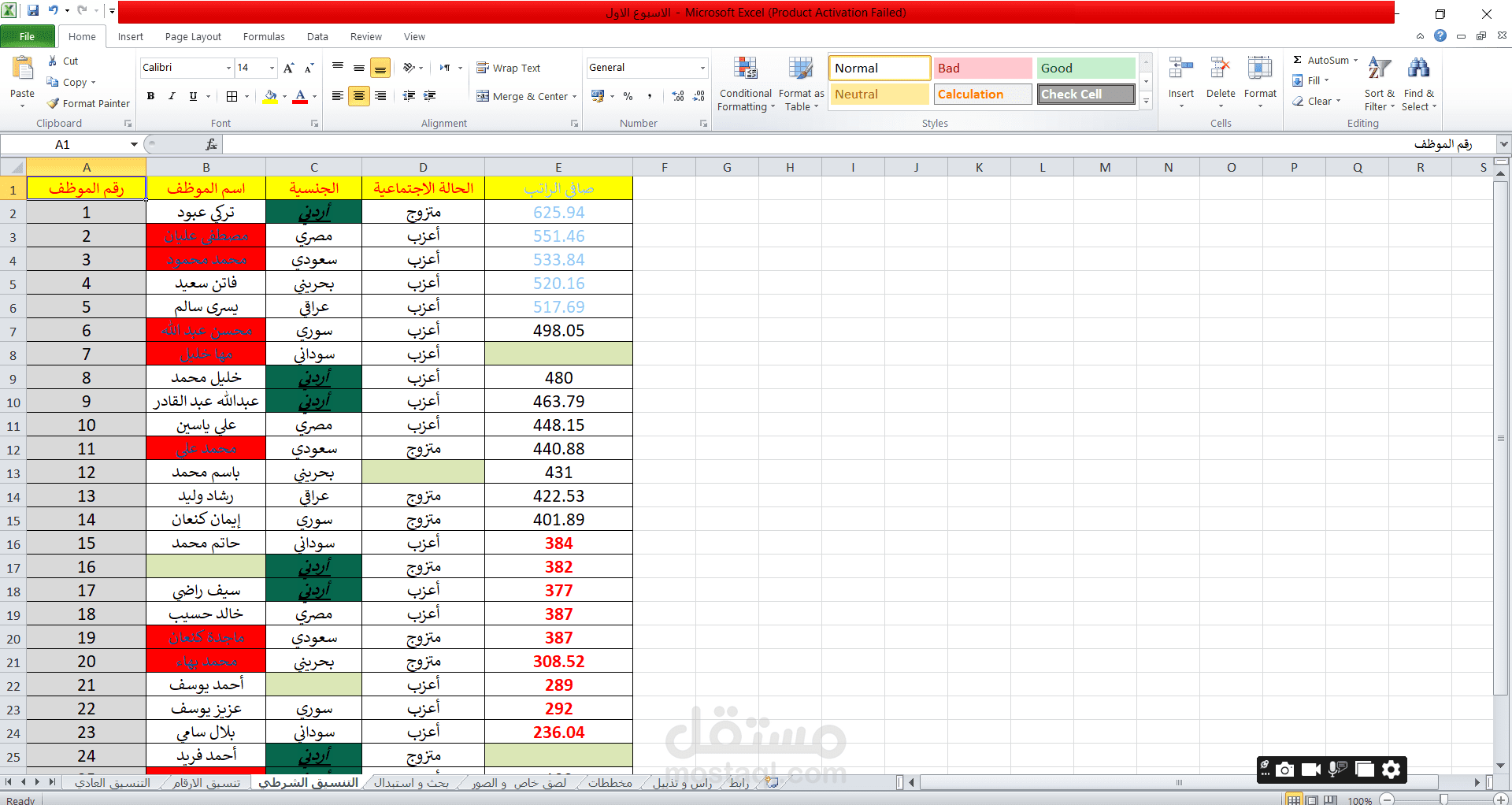Select column E header
1512x805 pixels.
558,167
